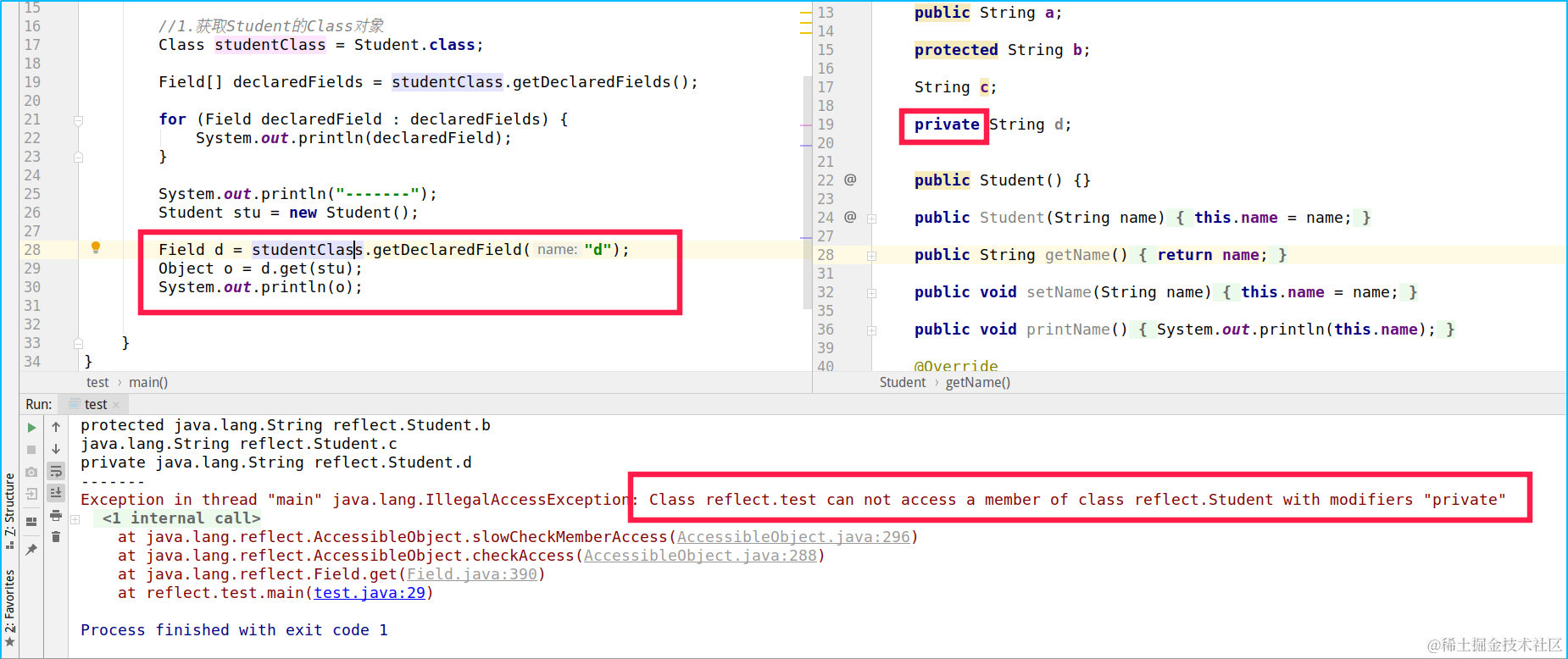1568x659 pixels.
Task: Click the Restore Layout icon in Run toolbar
Action: (x=31, y=522)
